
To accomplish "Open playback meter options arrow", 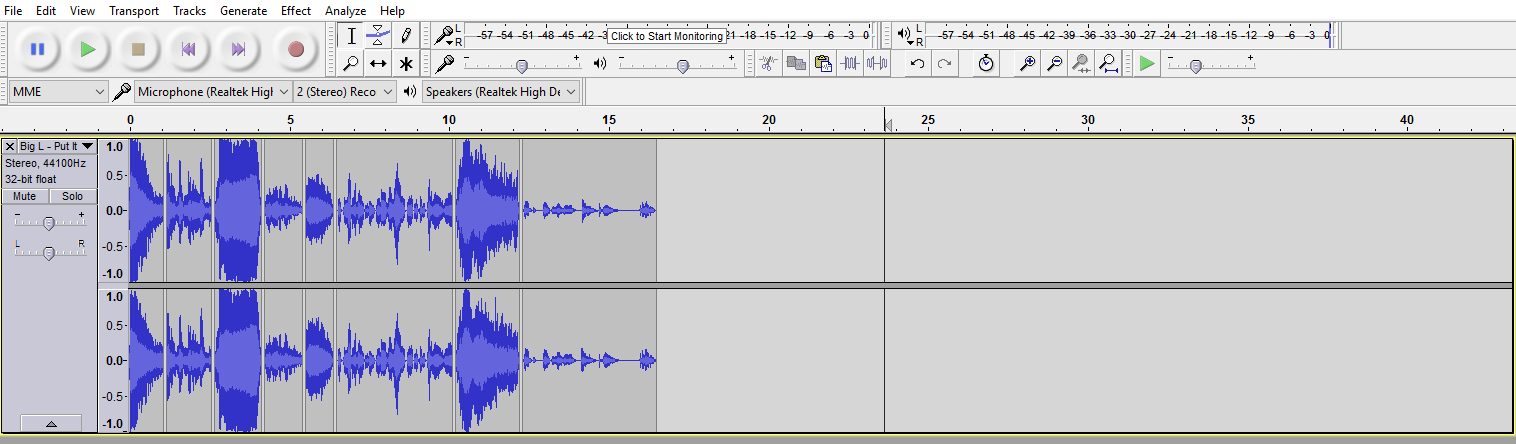I will 910,41.
